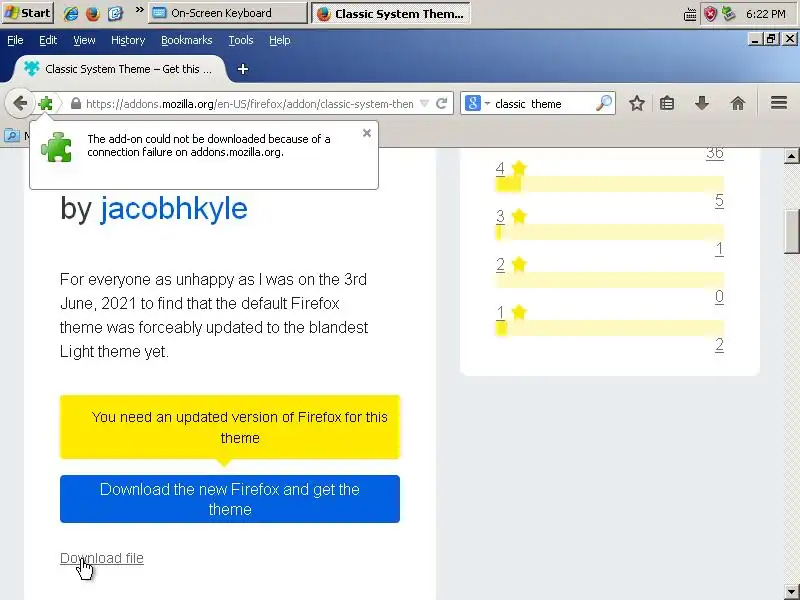
Task: Open the downloads arrow icon
Action: [702, 104]
